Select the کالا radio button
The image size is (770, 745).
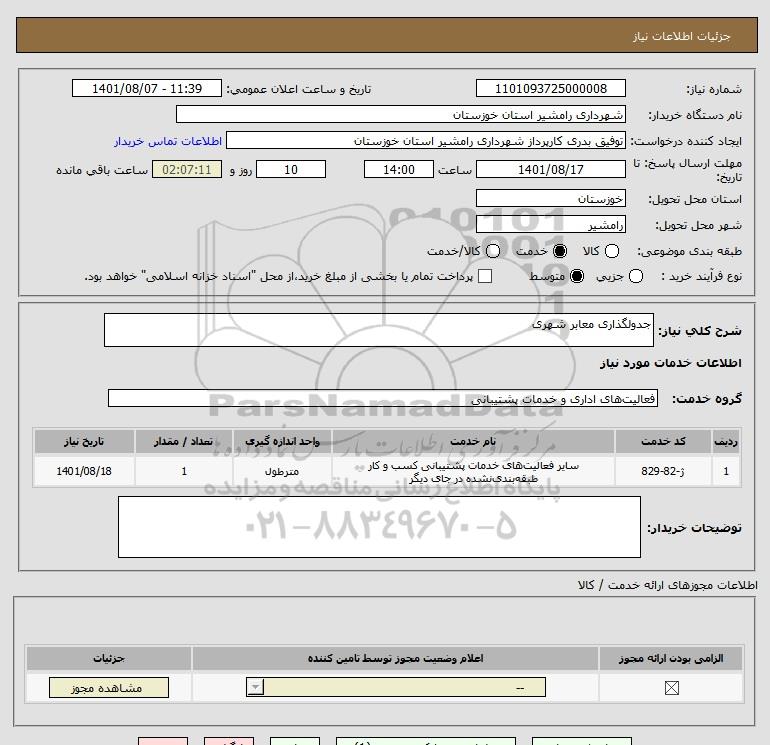click(x=611, y=251)
